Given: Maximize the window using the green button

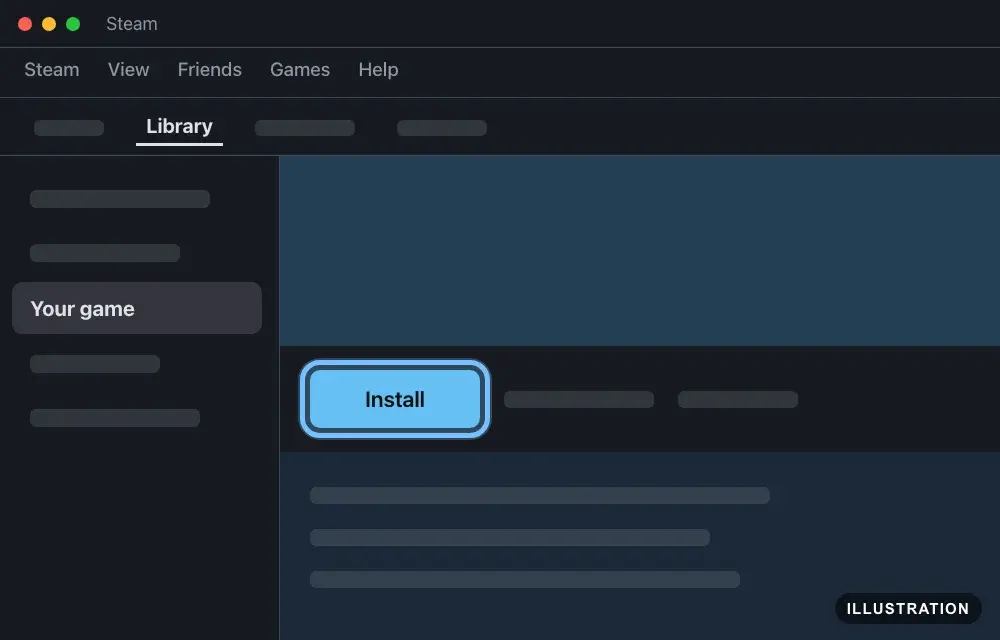Looking at the screenshot, I should (x=73, y=24).
